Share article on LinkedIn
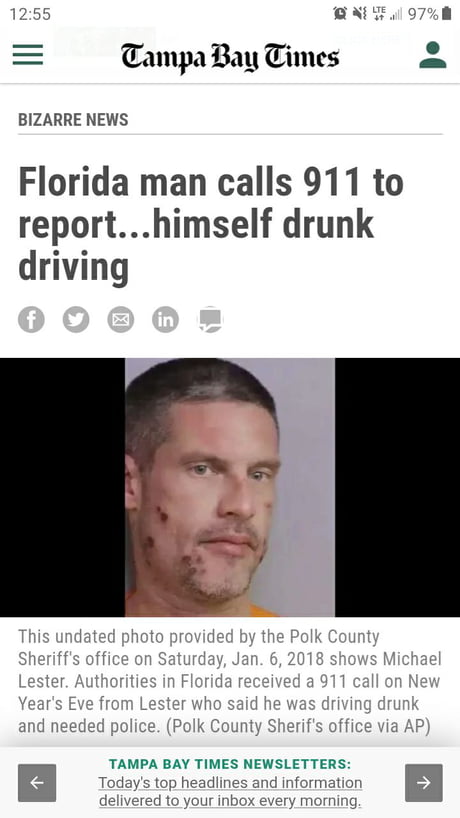460x818 pixels. 166,319
